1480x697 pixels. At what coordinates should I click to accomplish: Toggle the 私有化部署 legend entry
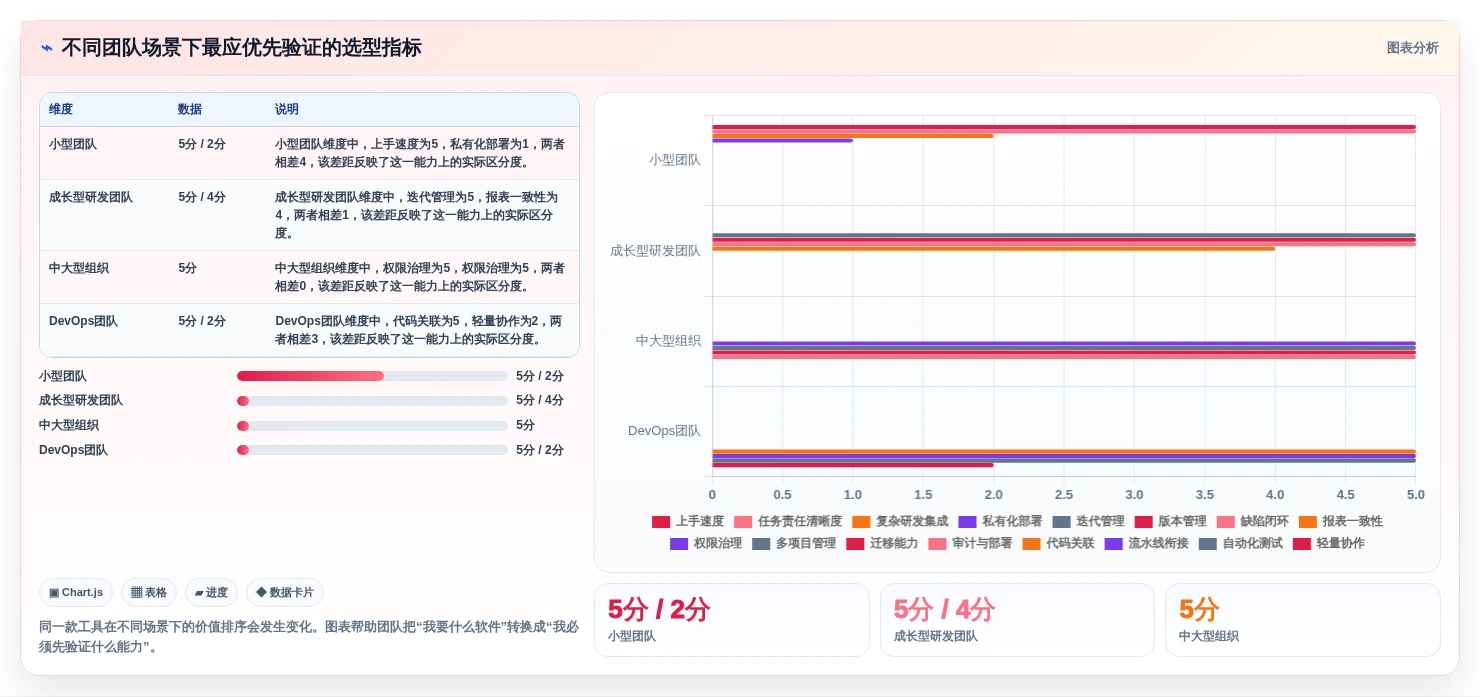tap(1000, 521)
